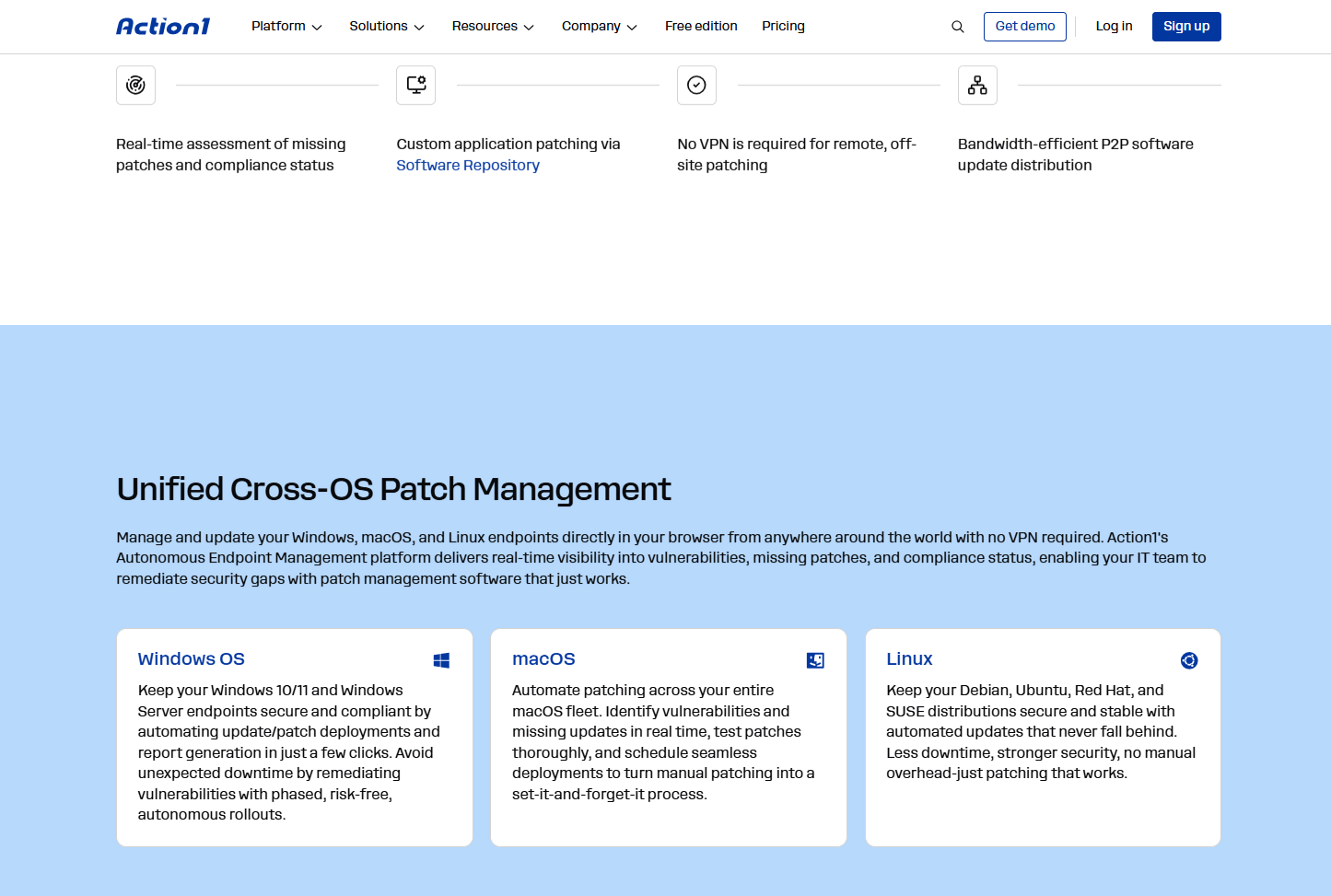This screenshot has width=1331, height=896.
Task: Expand the Solutions menu
Action: point(387,27)
